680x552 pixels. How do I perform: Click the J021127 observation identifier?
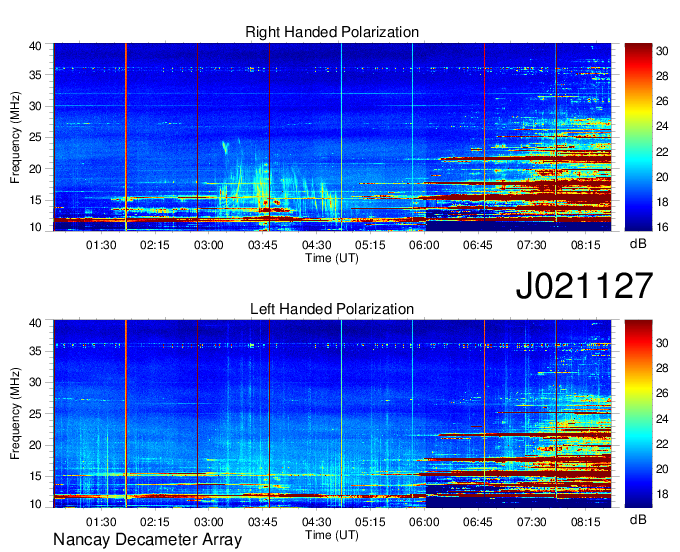pyautogui.click(x=584, y=285)
